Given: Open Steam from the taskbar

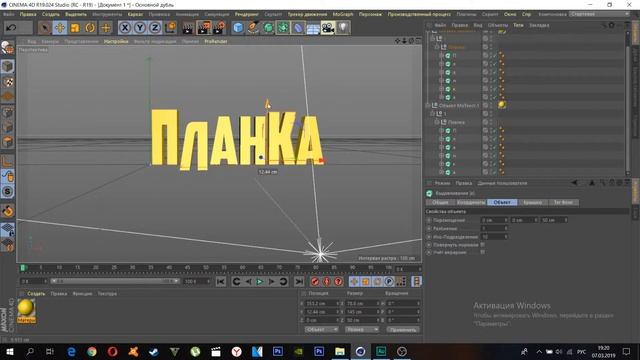Looking at the screenshot, I should pyautogui.click(x=153, y=351).
